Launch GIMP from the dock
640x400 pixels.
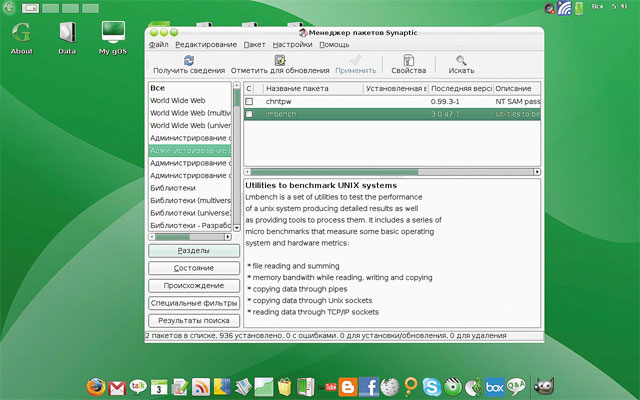click(x=544, y=387)
